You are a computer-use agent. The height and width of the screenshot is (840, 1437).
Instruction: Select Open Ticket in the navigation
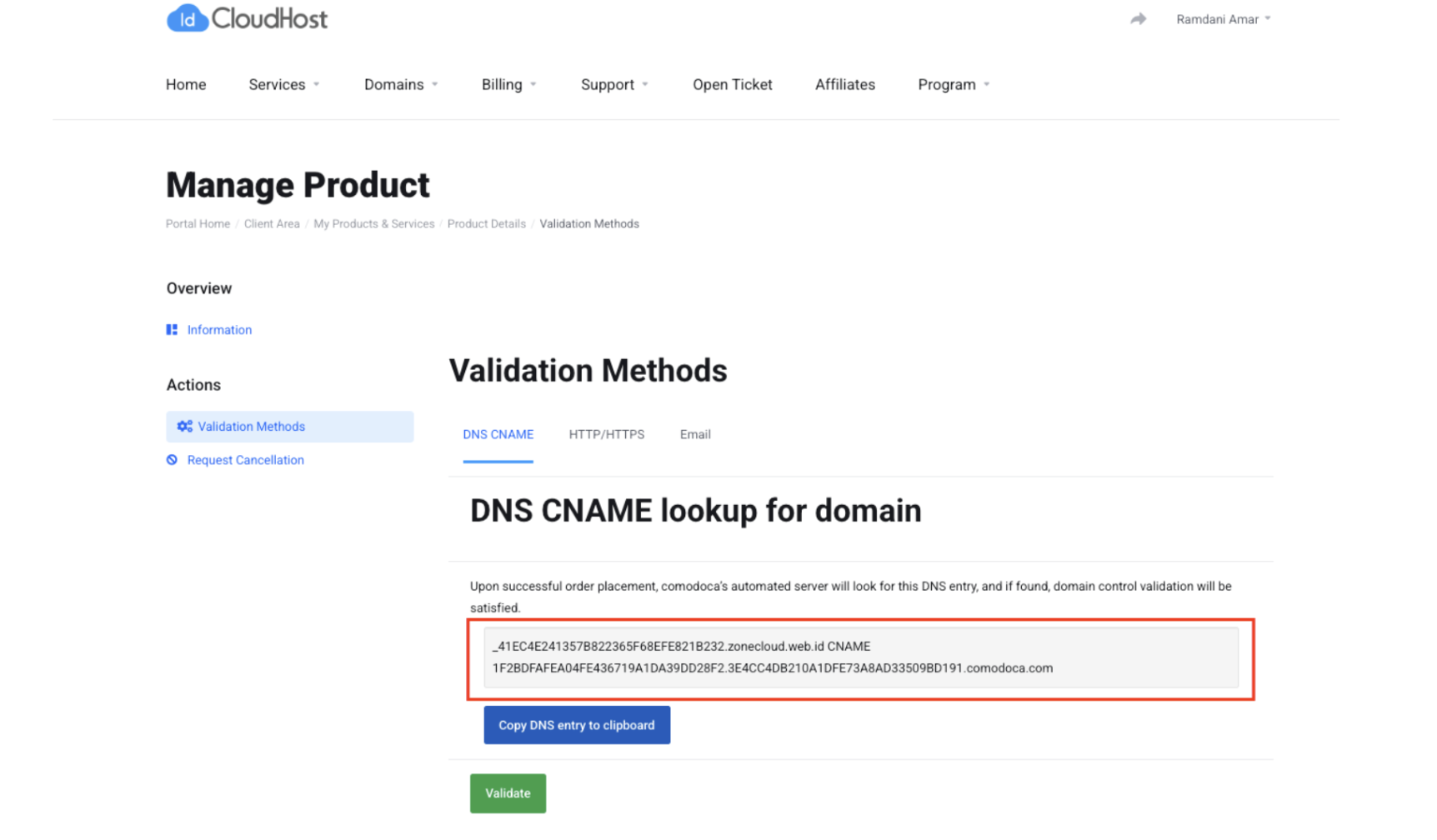coord(732,85)
